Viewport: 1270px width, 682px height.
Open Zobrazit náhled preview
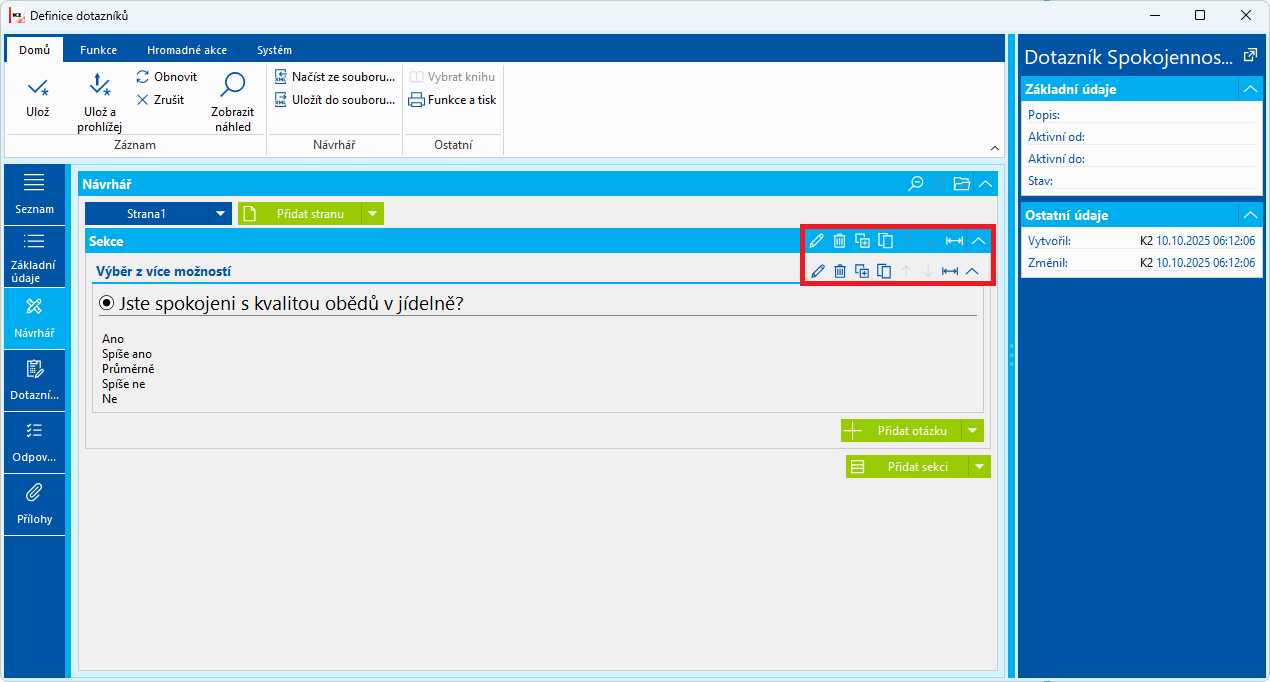click(232, 103)
